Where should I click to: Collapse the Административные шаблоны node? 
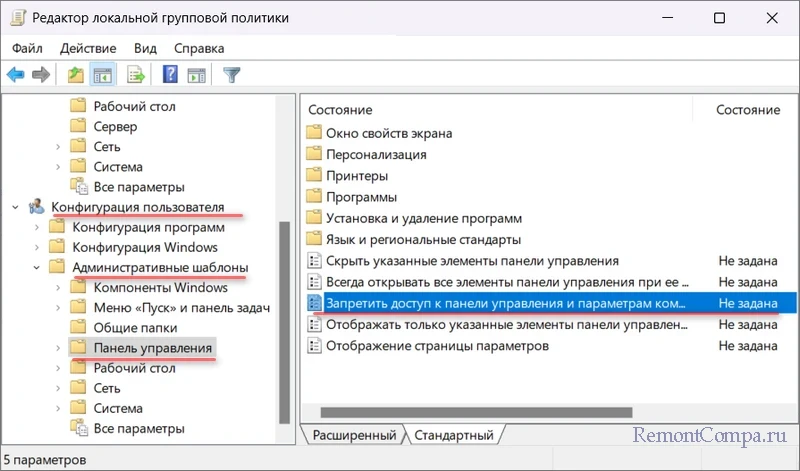(x=37, y=267)
